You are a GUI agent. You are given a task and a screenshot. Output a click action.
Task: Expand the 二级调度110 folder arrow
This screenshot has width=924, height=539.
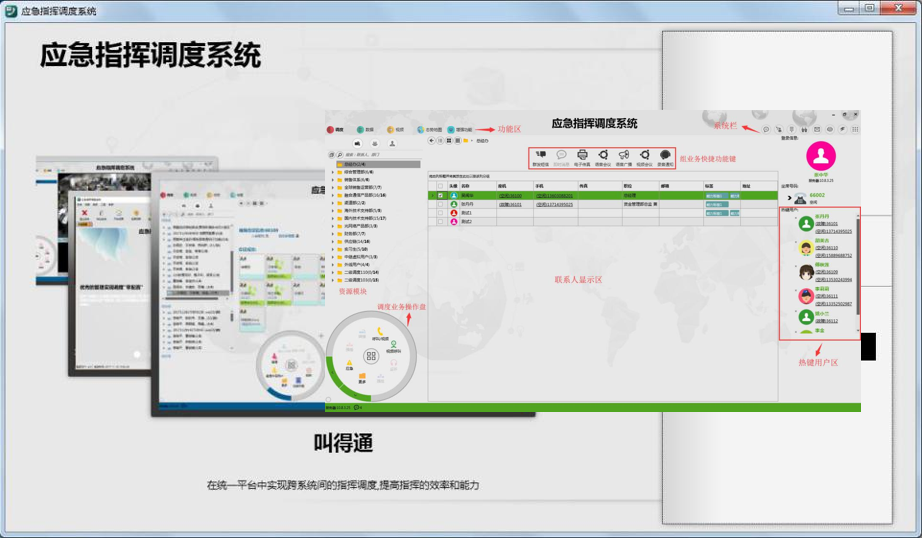(332, 272)
